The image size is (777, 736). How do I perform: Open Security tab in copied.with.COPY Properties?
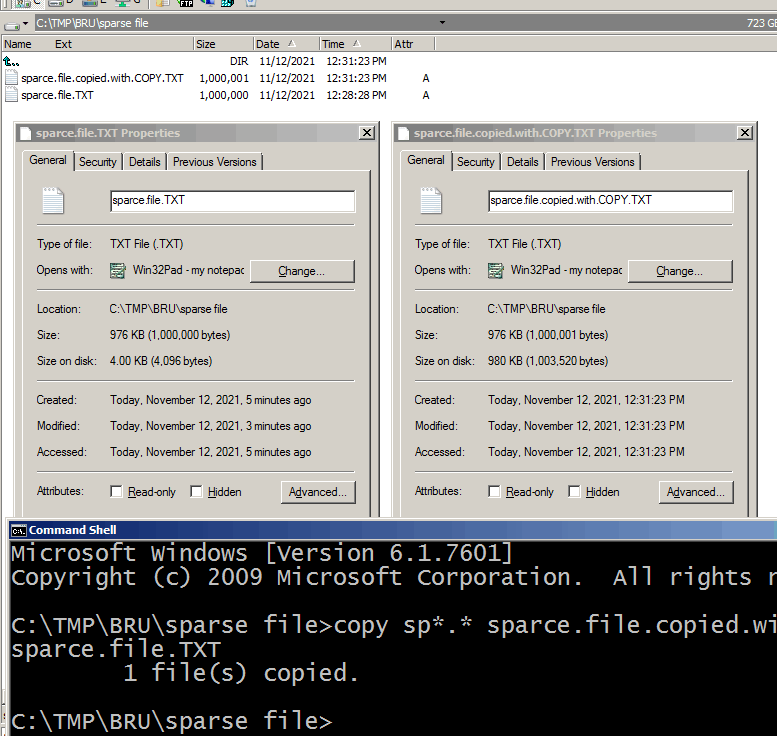[x=476, y=162]
